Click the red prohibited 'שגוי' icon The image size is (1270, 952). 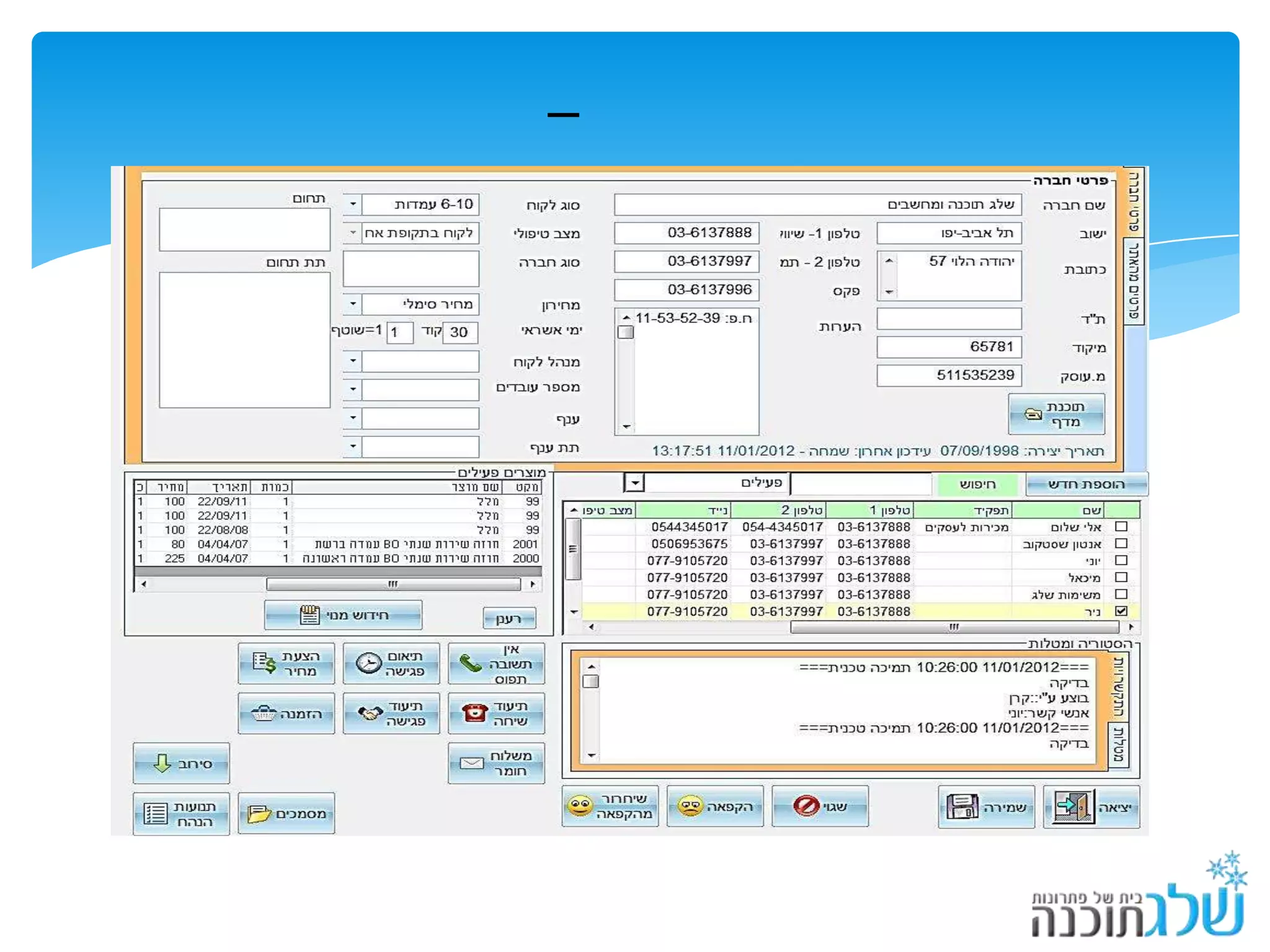pos(806,806)
